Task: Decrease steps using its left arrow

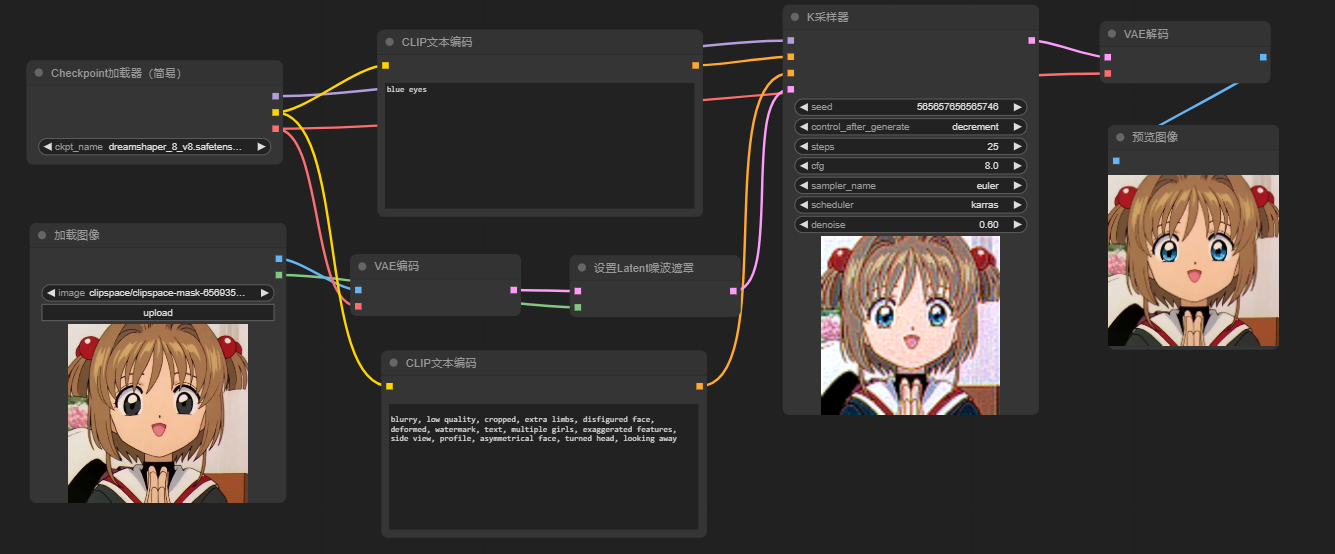Action: click(x=803, y=147)
